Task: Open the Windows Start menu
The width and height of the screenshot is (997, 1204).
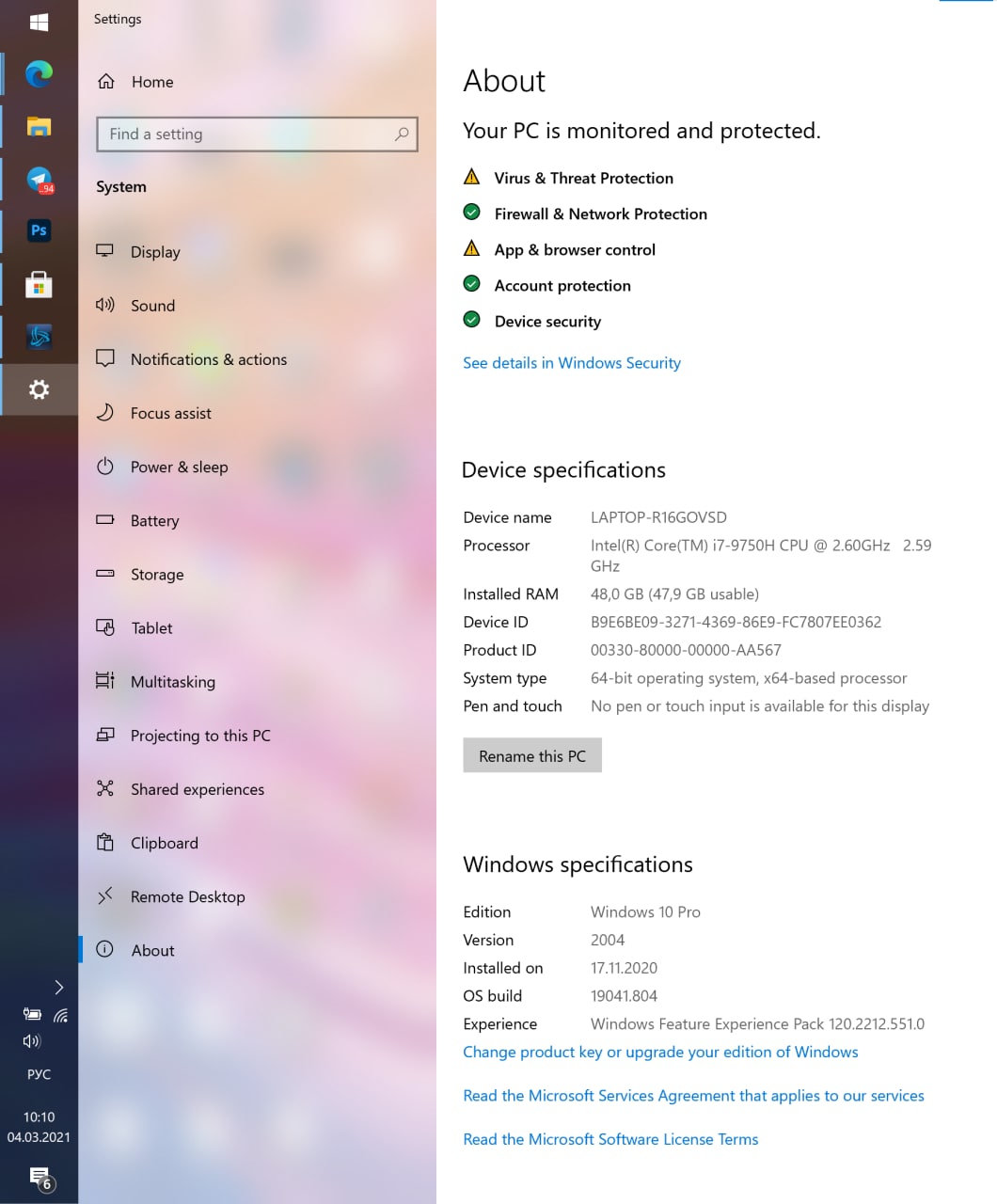Action: 39,22
